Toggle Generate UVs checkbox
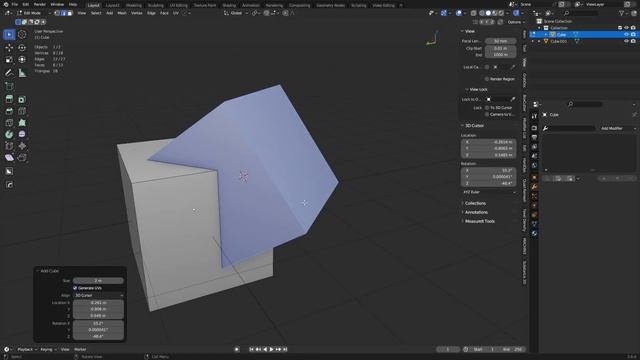640x360 pixels. point(75,288)
